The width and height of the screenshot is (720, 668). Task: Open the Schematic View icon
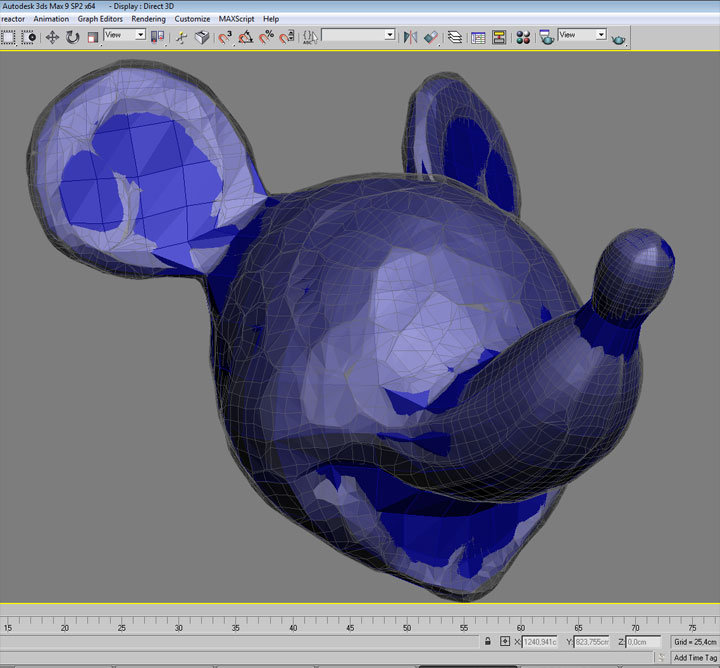498,37
